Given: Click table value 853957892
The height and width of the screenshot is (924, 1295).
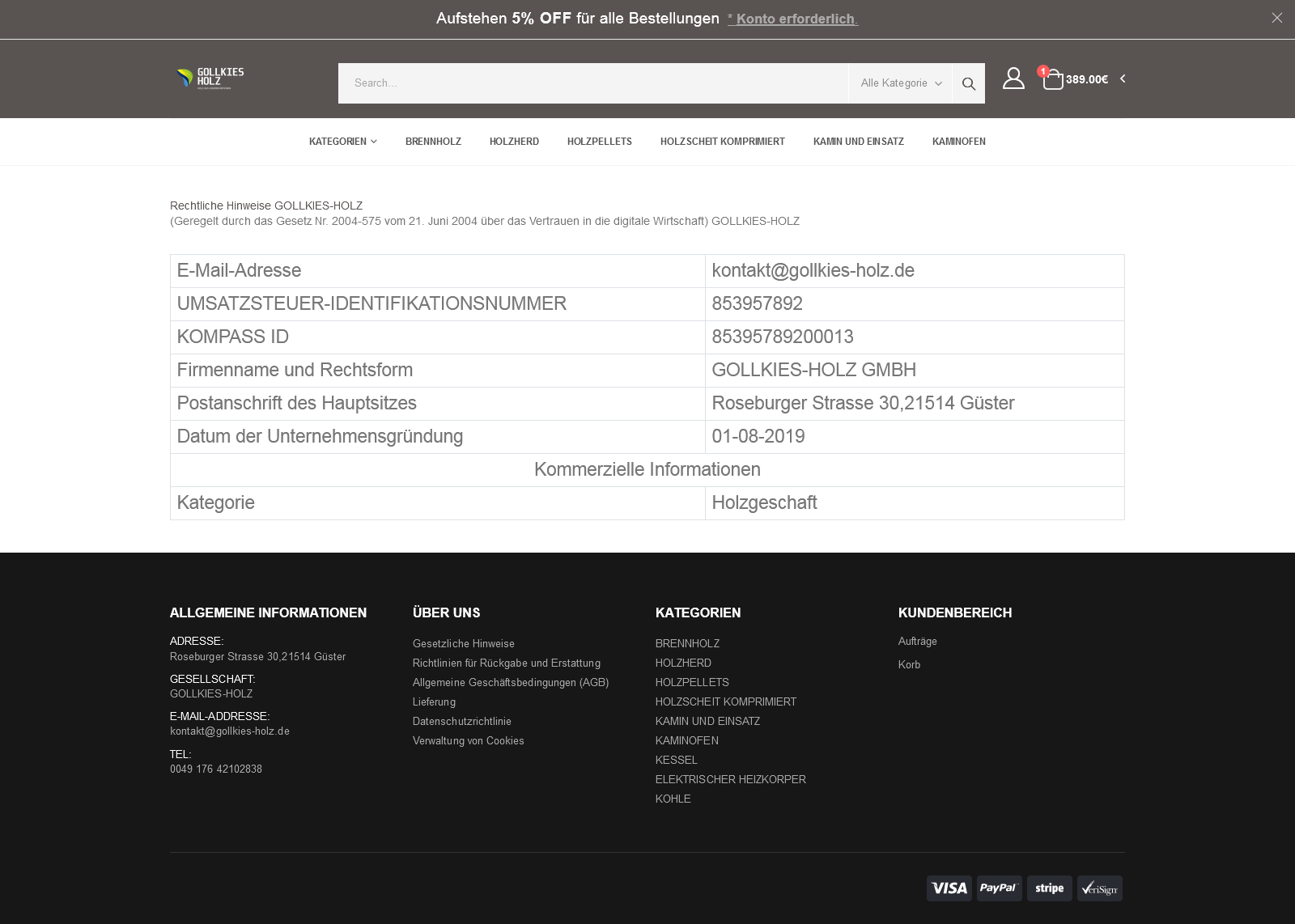Looking at the screenshot, I should click(x=757, y=303).
